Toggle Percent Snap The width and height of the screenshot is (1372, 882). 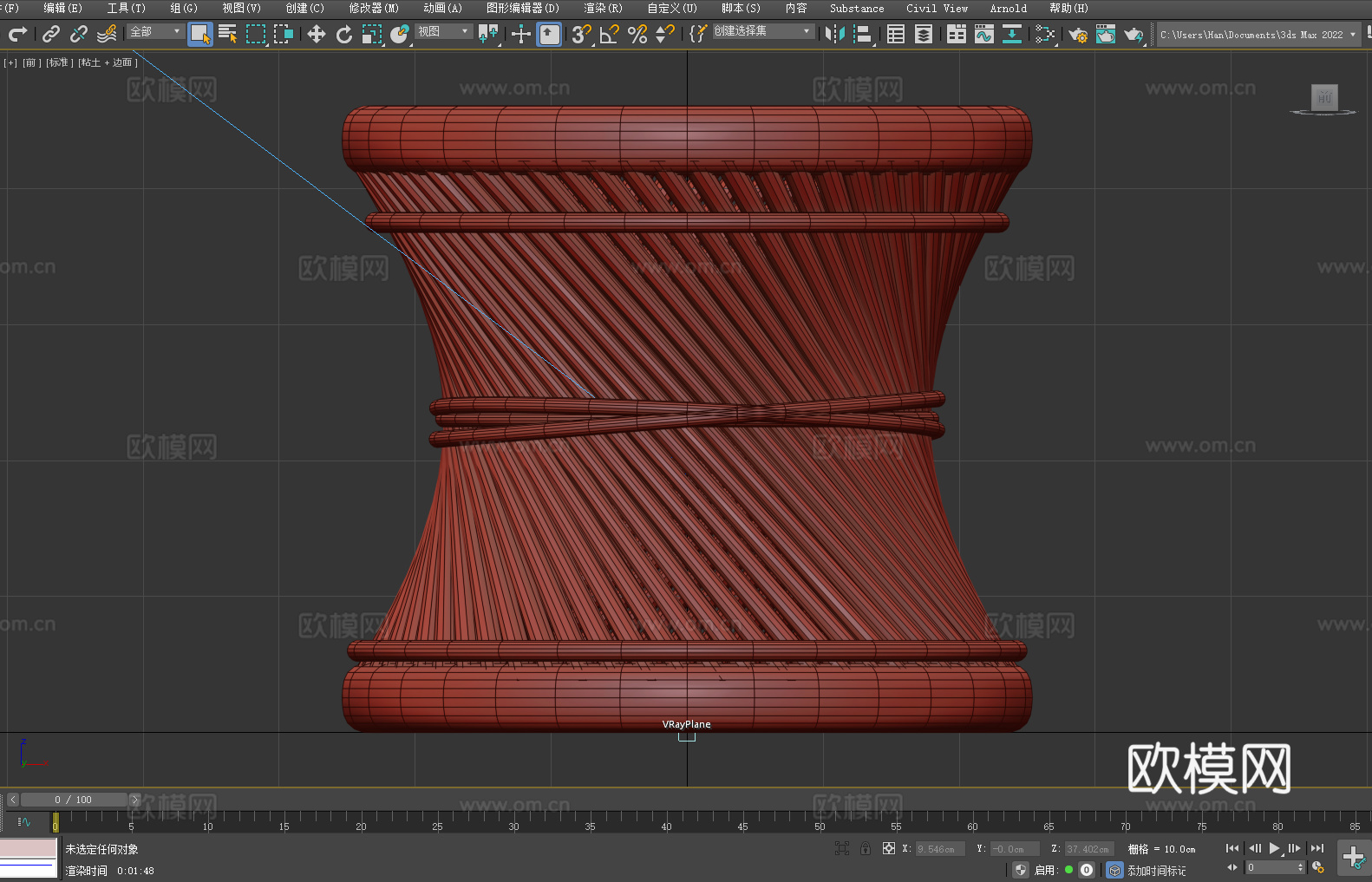(x=637, y=34)
